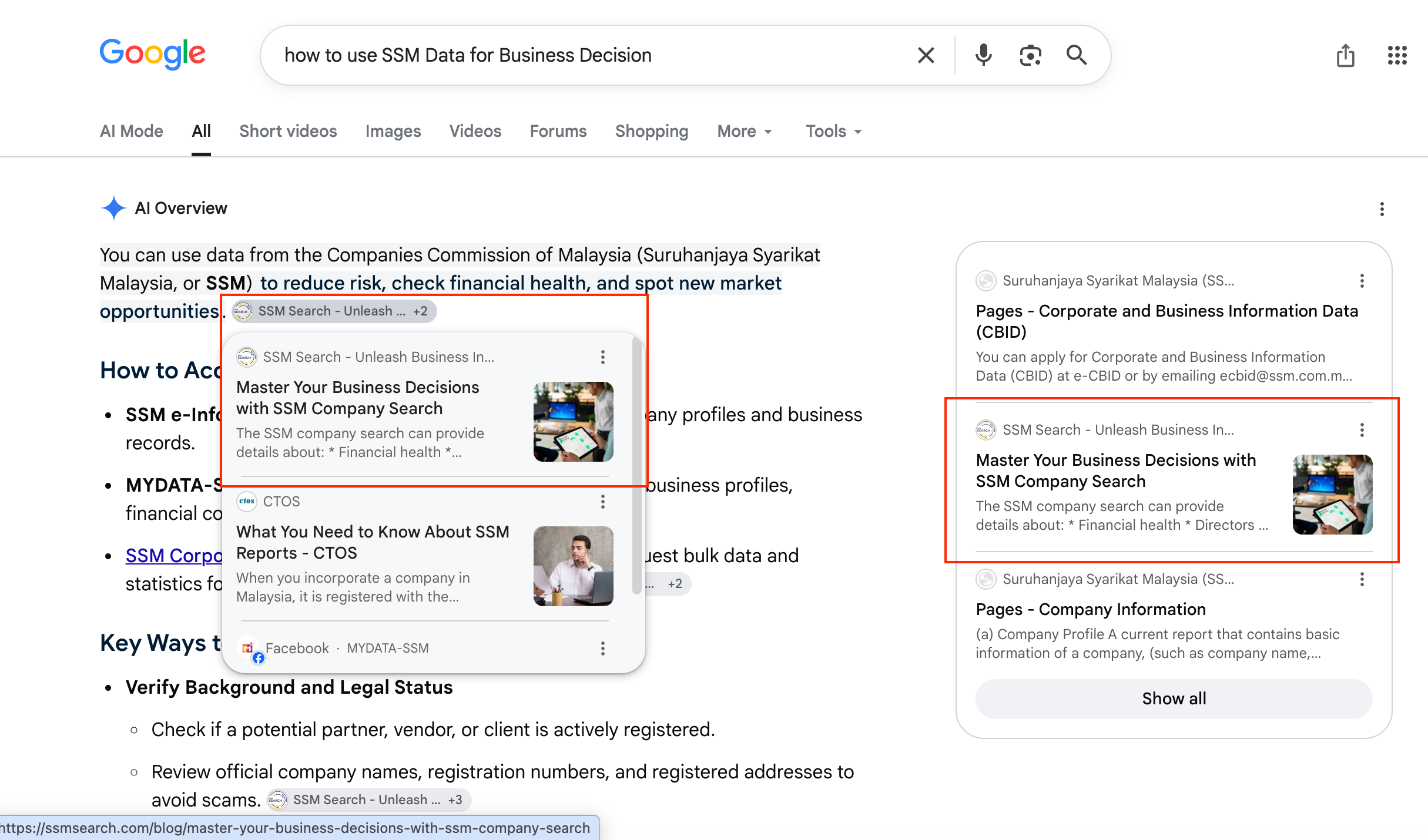Screen dimensions: 1428x840
Task: Switch to AI Mode tab
Action: coord(132,131)
